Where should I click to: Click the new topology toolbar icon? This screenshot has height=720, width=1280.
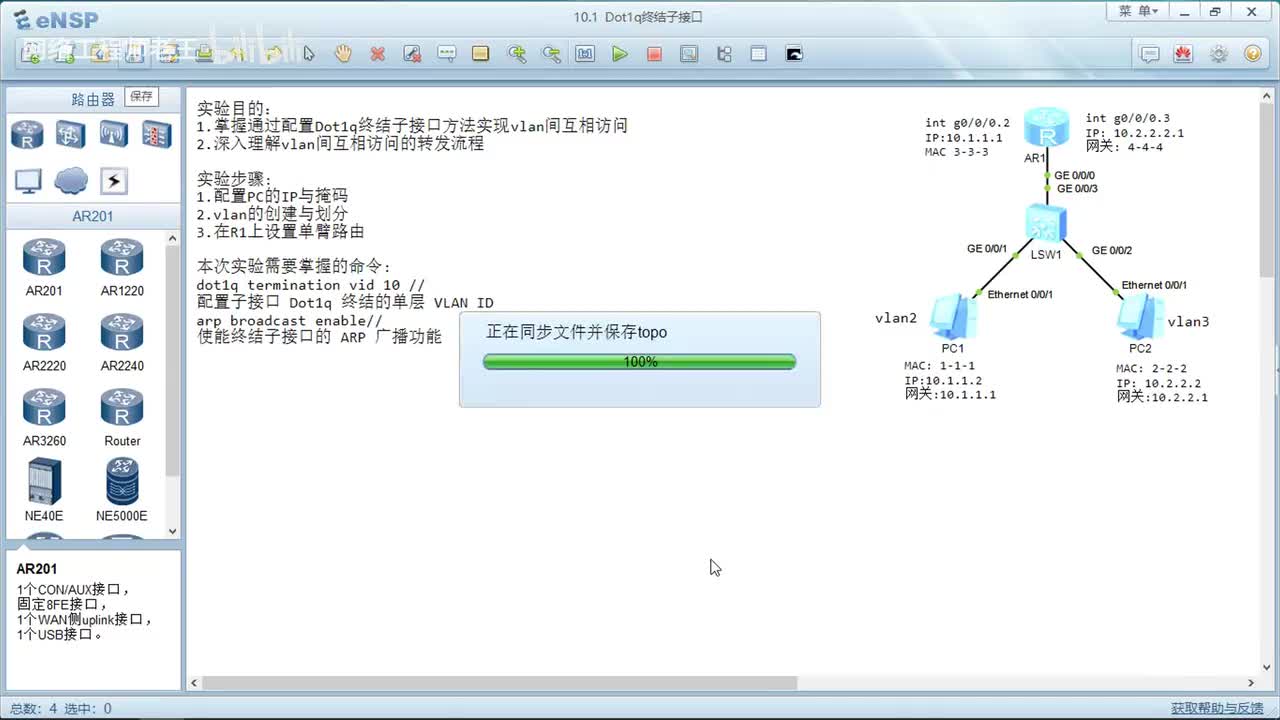pyautogui.click(x=31, y=54)
